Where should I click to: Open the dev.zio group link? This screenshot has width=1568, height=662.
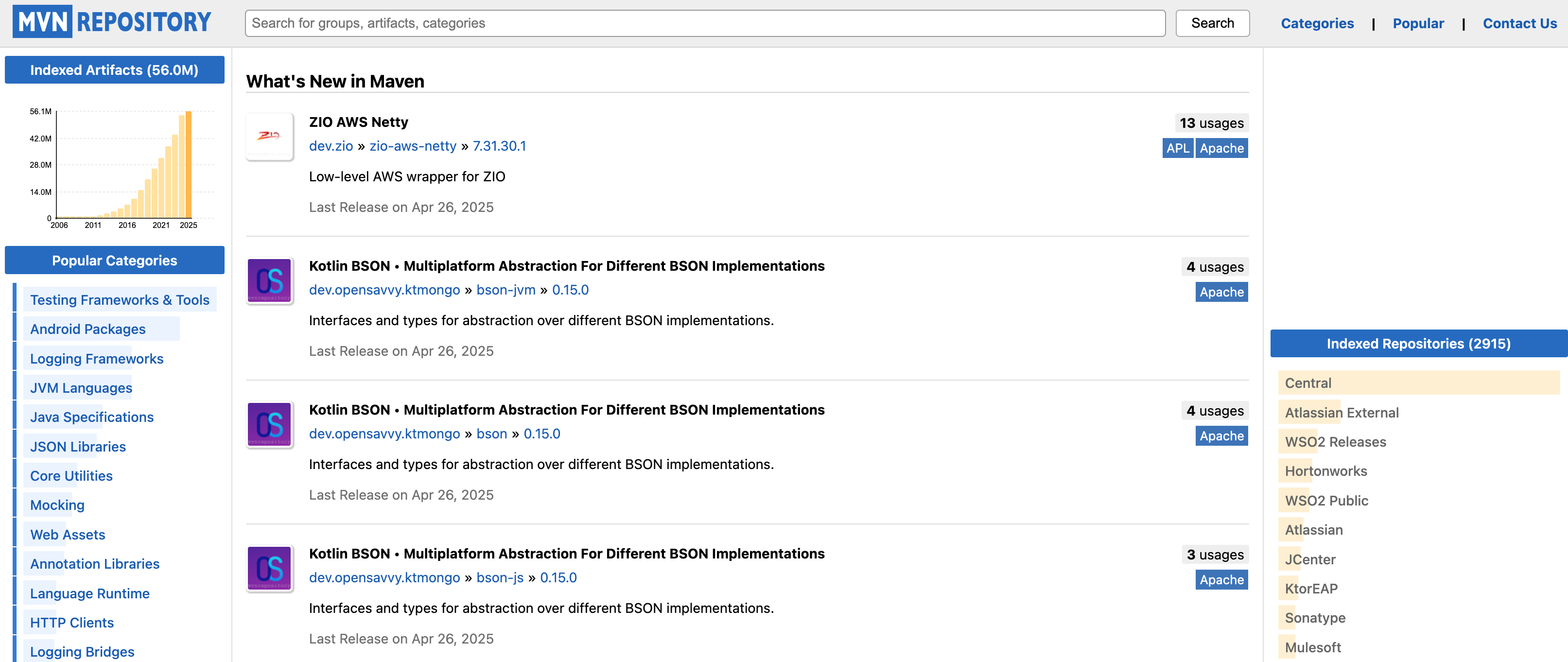coord(331,146)
